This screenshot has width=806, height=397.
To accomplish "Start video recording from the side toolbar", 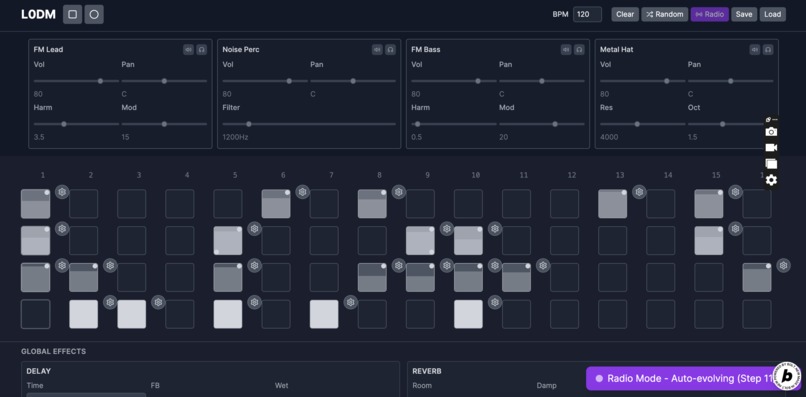I will pyautogui.click(x=771, y=148).
